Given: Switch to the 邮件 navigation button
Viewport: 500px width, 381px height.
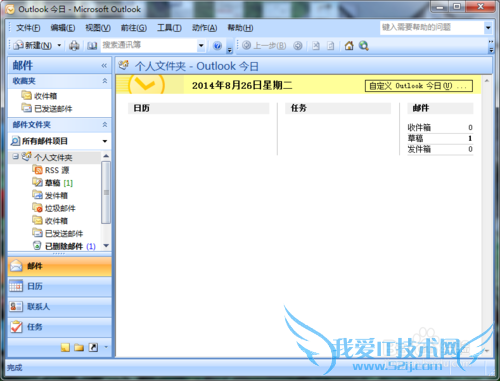Looking at the screenshot, I should point(60,266).
